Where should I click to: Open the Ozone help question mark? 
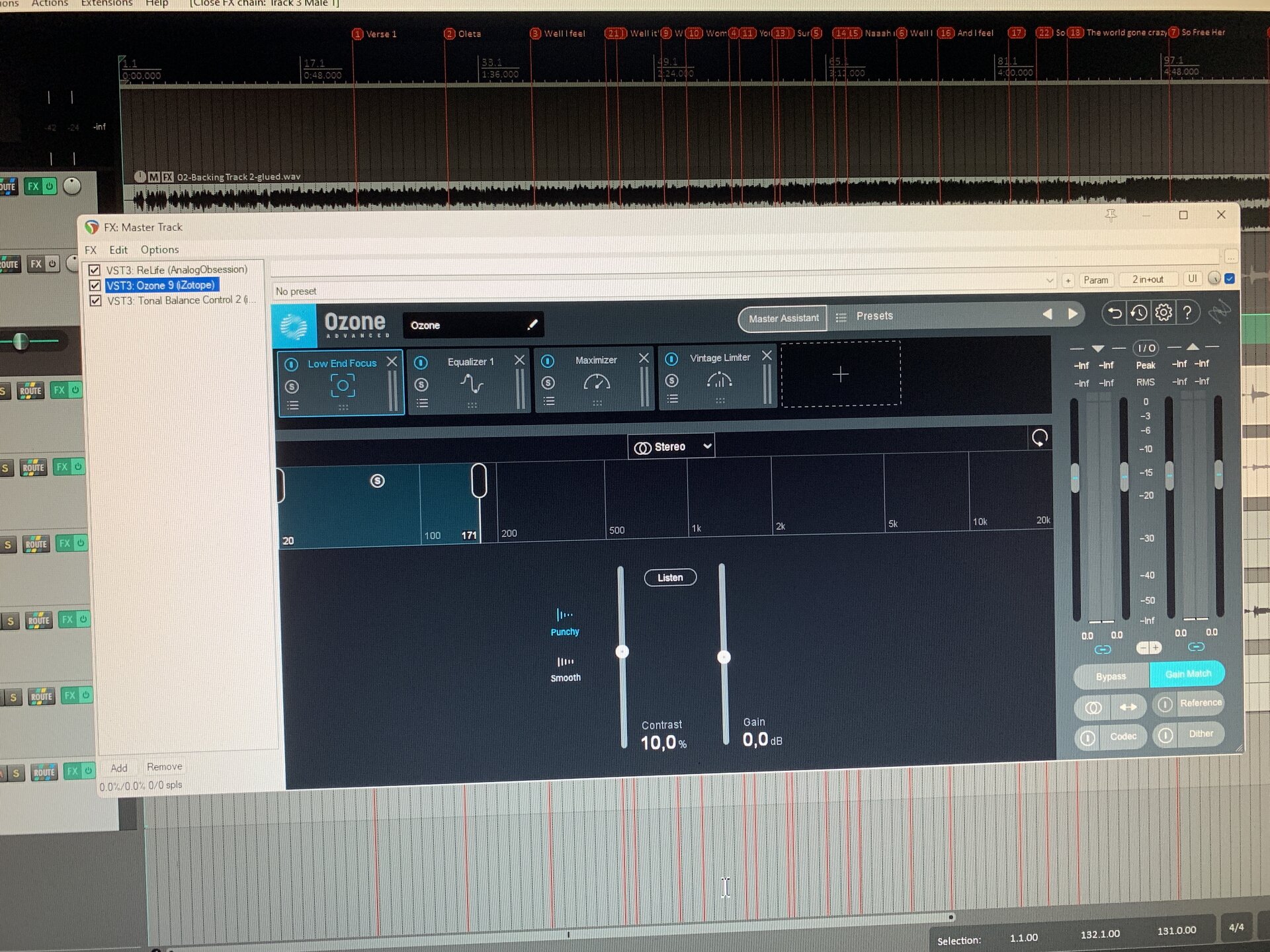pyautogui.click(x=1187, y=312)
